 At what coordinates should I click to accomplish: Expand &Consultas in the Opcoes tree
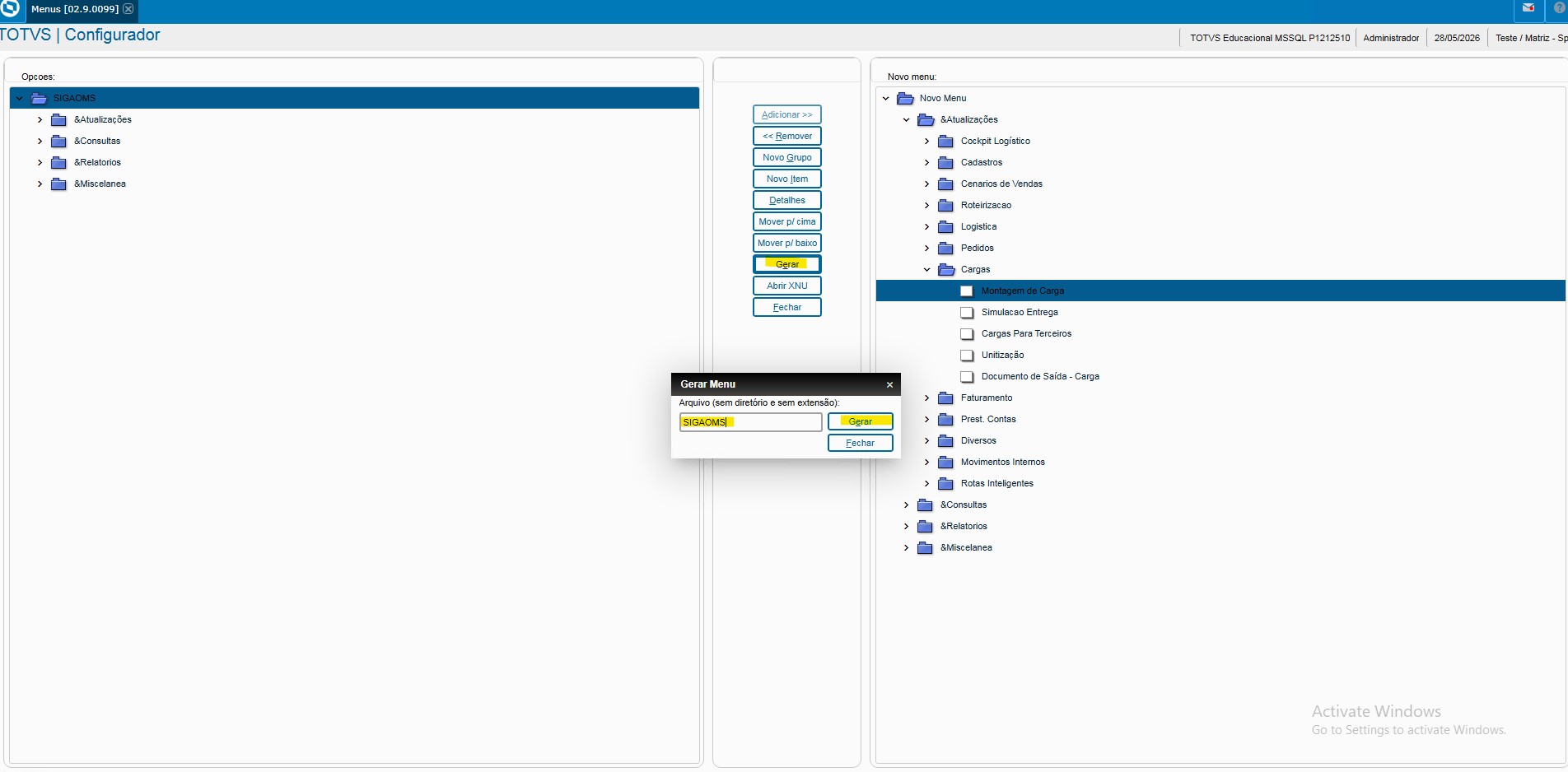(40, 141)
